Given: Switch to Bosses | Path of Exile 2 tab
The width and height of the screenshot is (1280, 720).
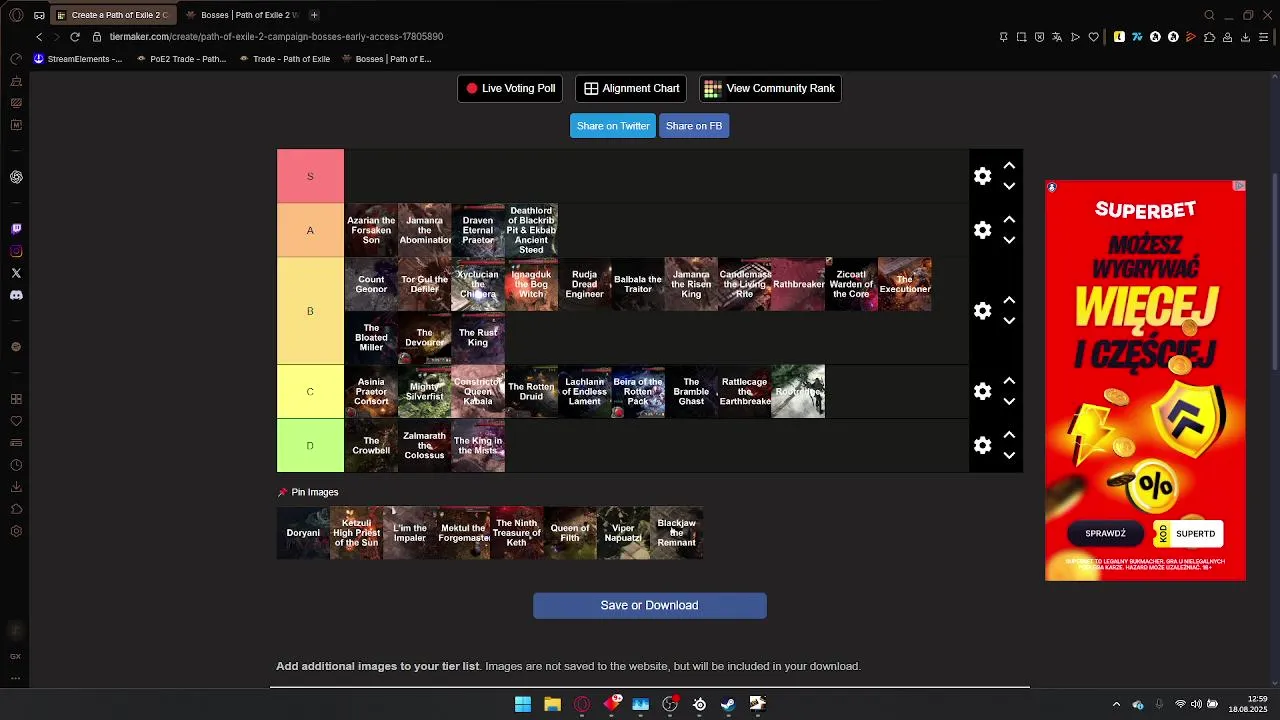Looking at the screenshot, I should click(242, 15).
